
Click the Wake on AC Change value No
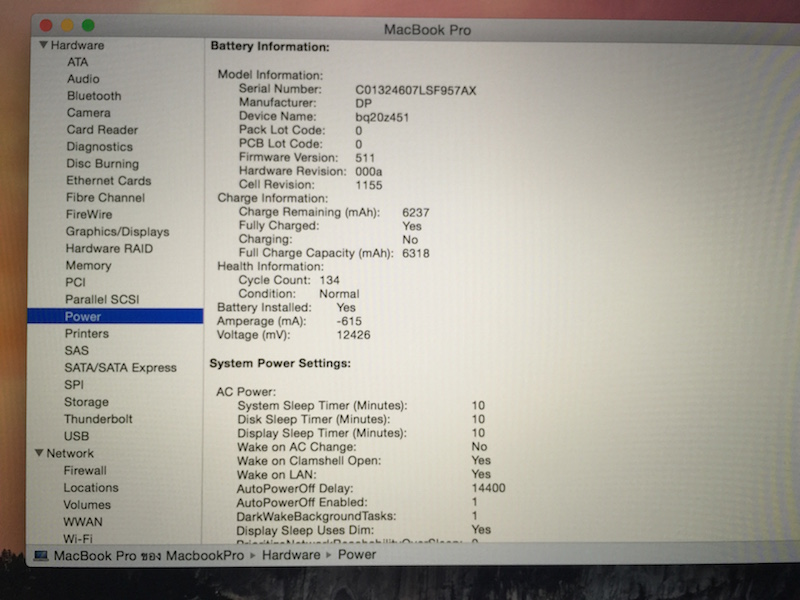coord(480,447)
